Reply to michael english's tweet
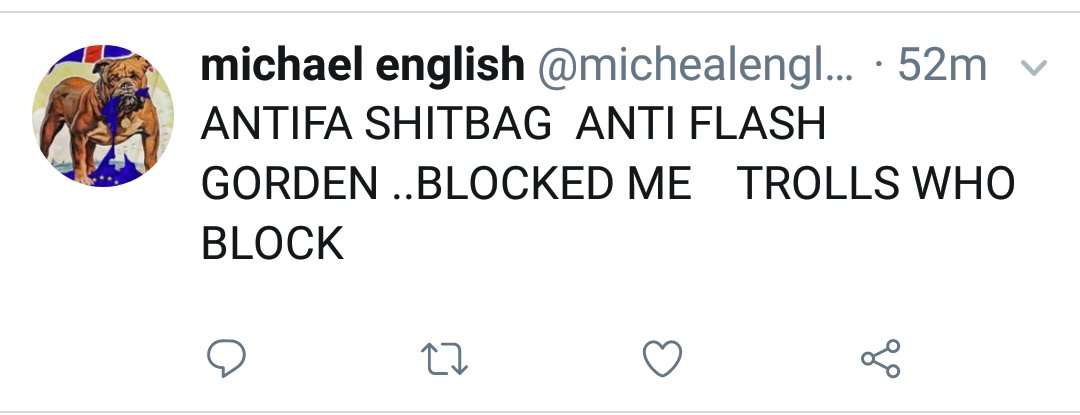 [227, 358]
